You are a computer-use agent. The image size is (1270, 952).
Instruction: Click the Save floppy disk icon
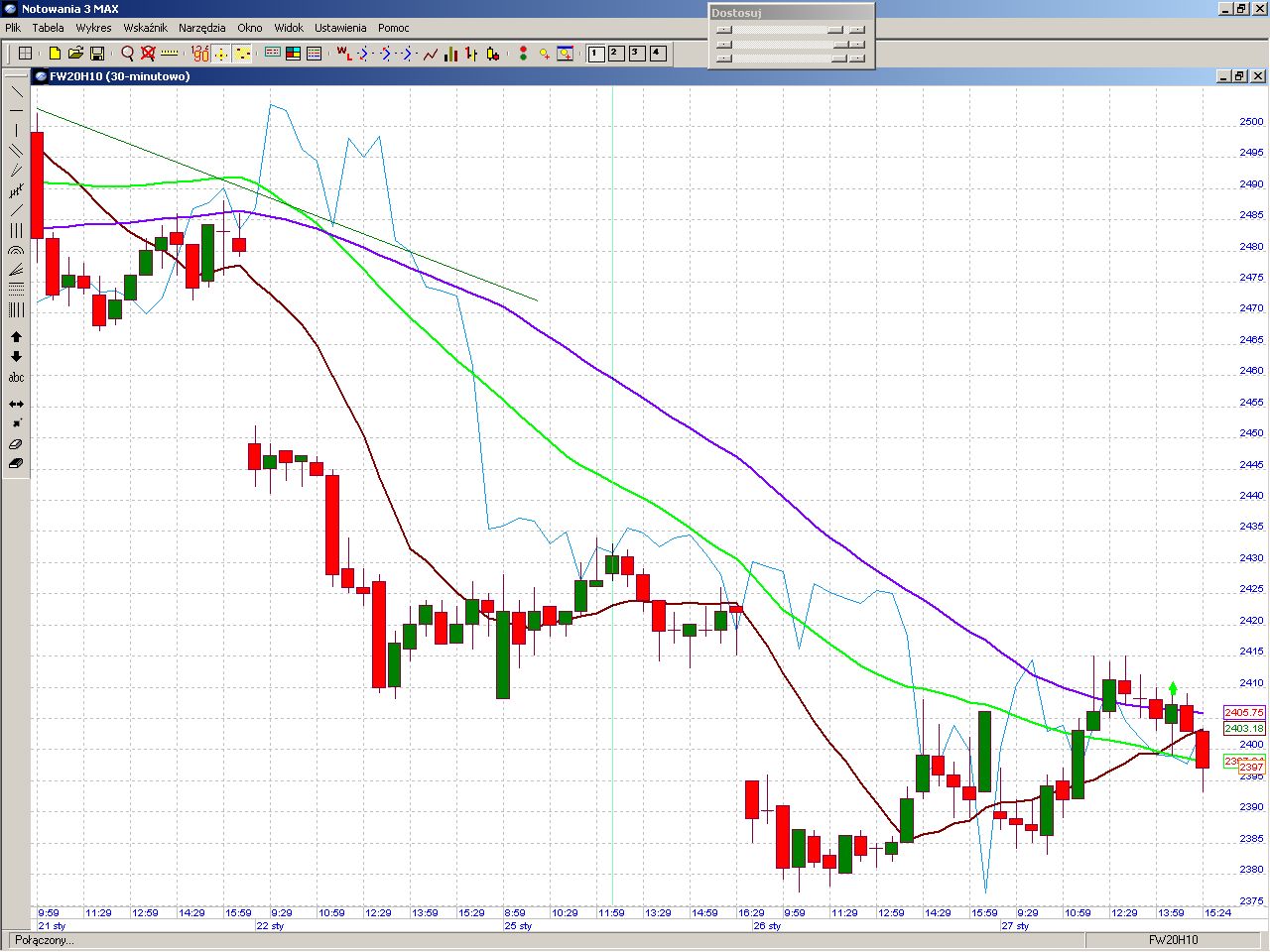(x=97, y=54)
